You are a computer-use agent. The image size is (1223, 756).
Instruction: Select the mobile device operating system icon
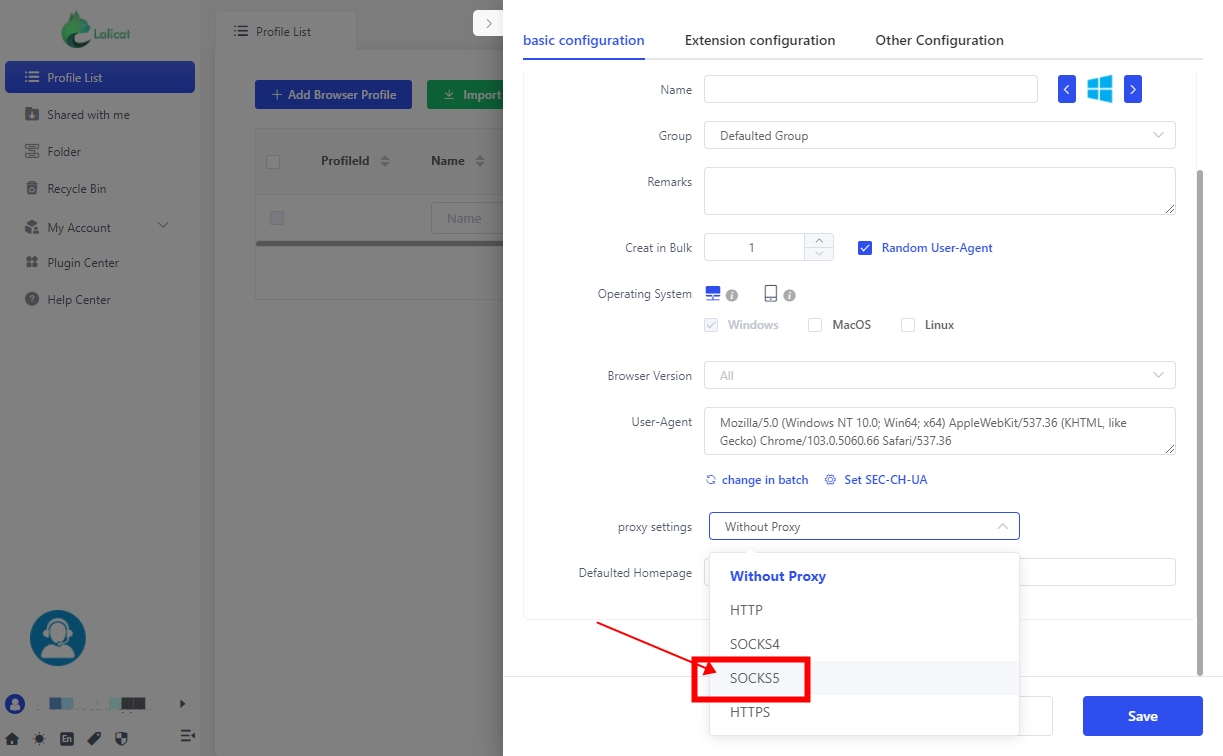click(771, 293)
